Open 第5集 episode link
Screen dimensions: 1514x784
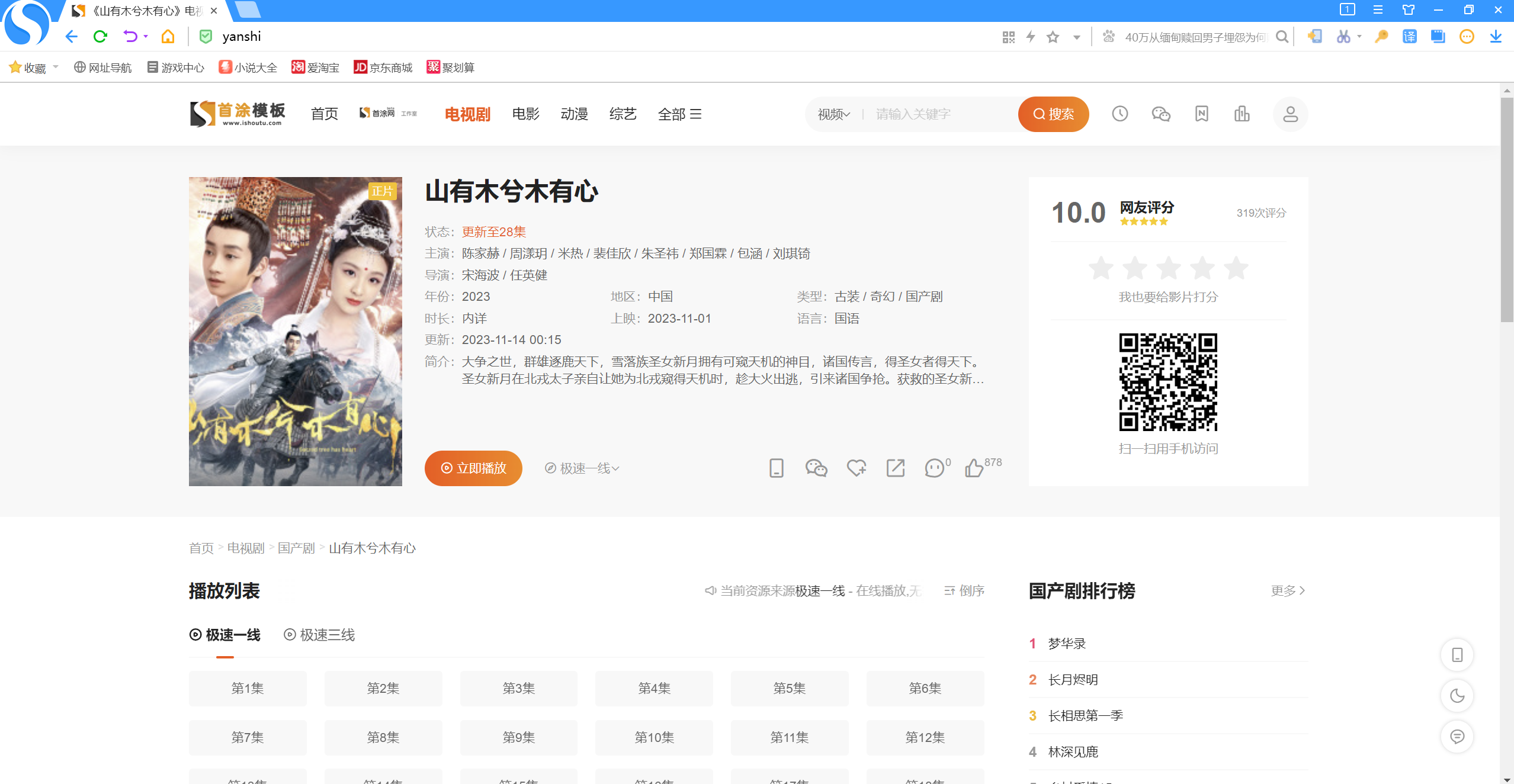coord(789,688)
